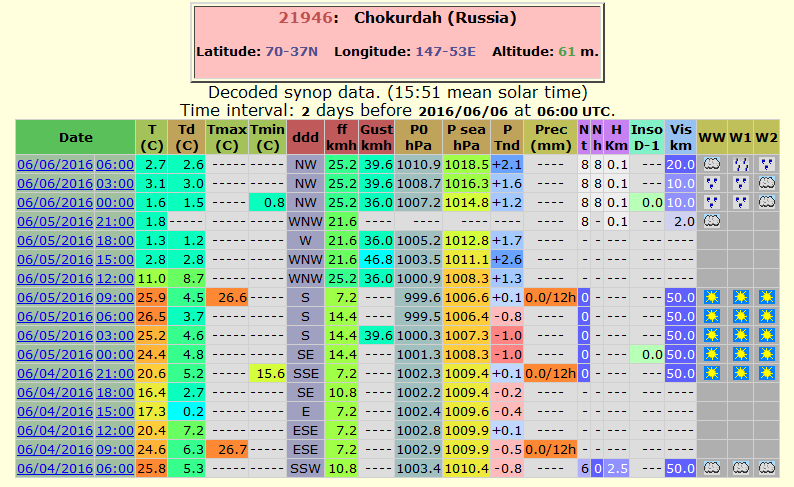Click the WW cloud icon for 06/06/2016 06:00
The image size is (794, 487).
(711, 164)
